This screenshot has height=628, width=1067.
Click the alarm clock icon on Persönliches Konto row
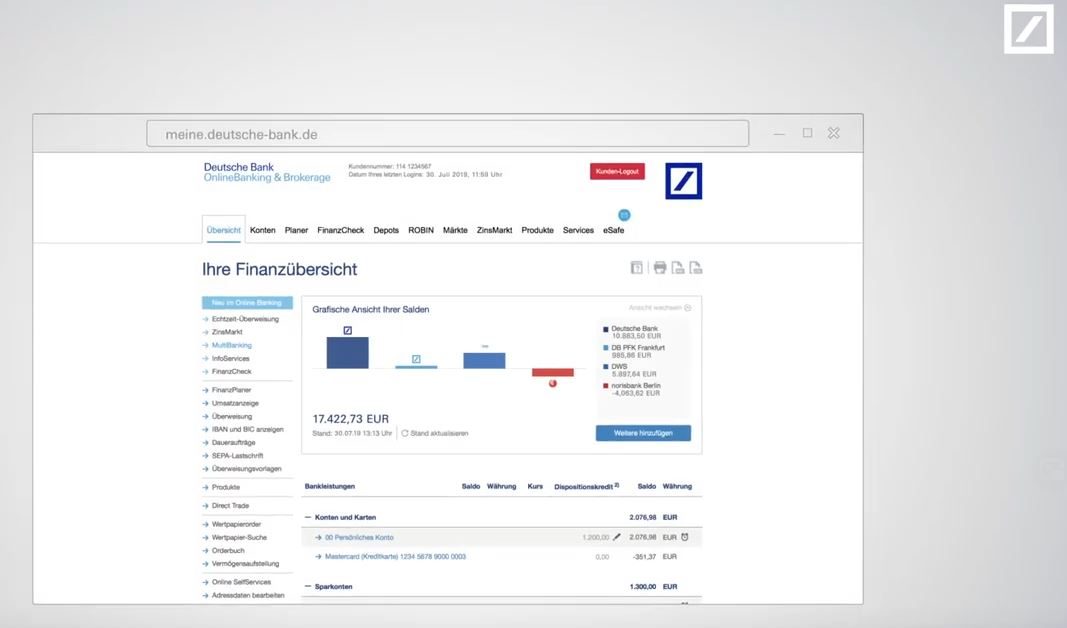coord(685,537)
